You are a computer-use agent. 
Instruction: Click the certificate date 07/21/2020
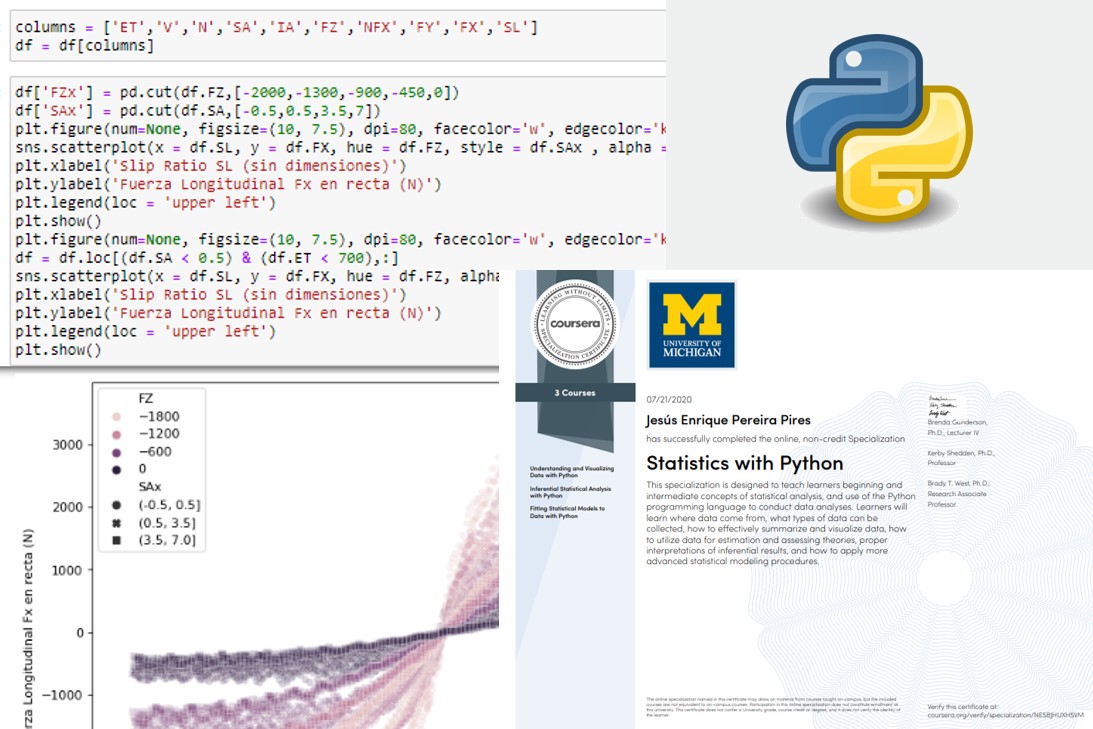coord(668,399)
